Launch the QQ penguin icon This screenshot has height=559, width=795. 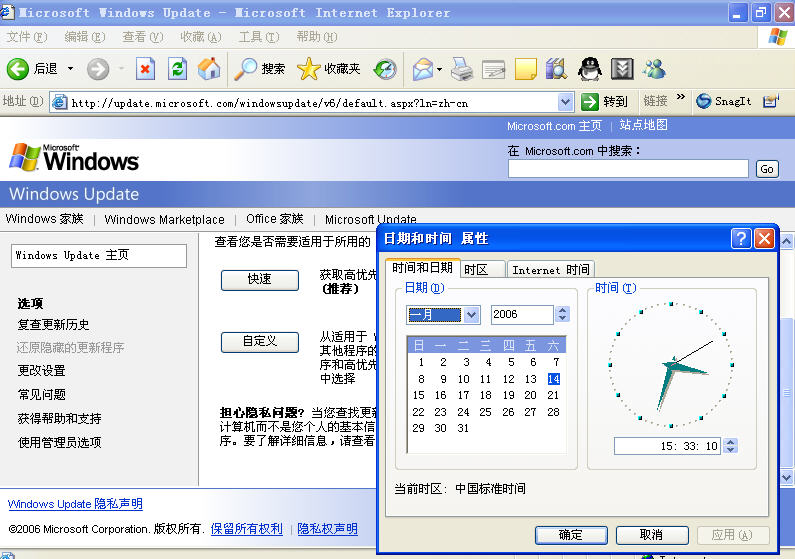pos(590,69)
